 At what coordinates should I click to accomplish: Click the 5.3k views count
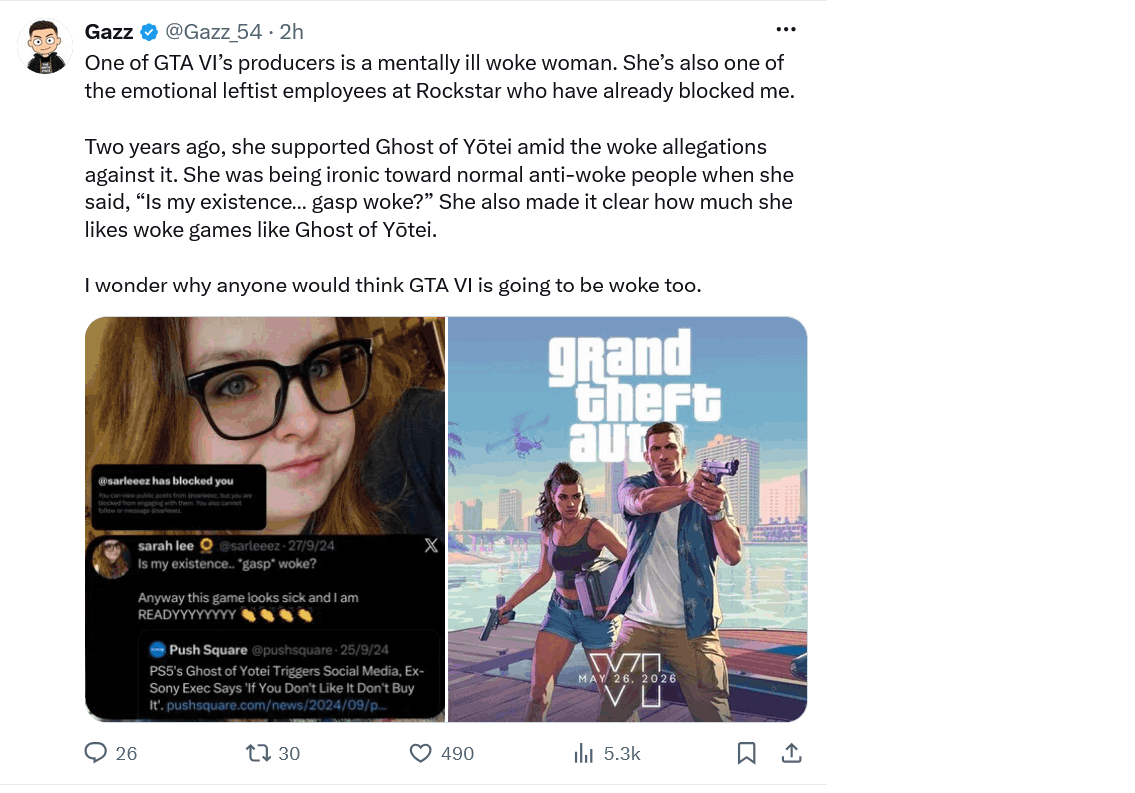(622, 754)
